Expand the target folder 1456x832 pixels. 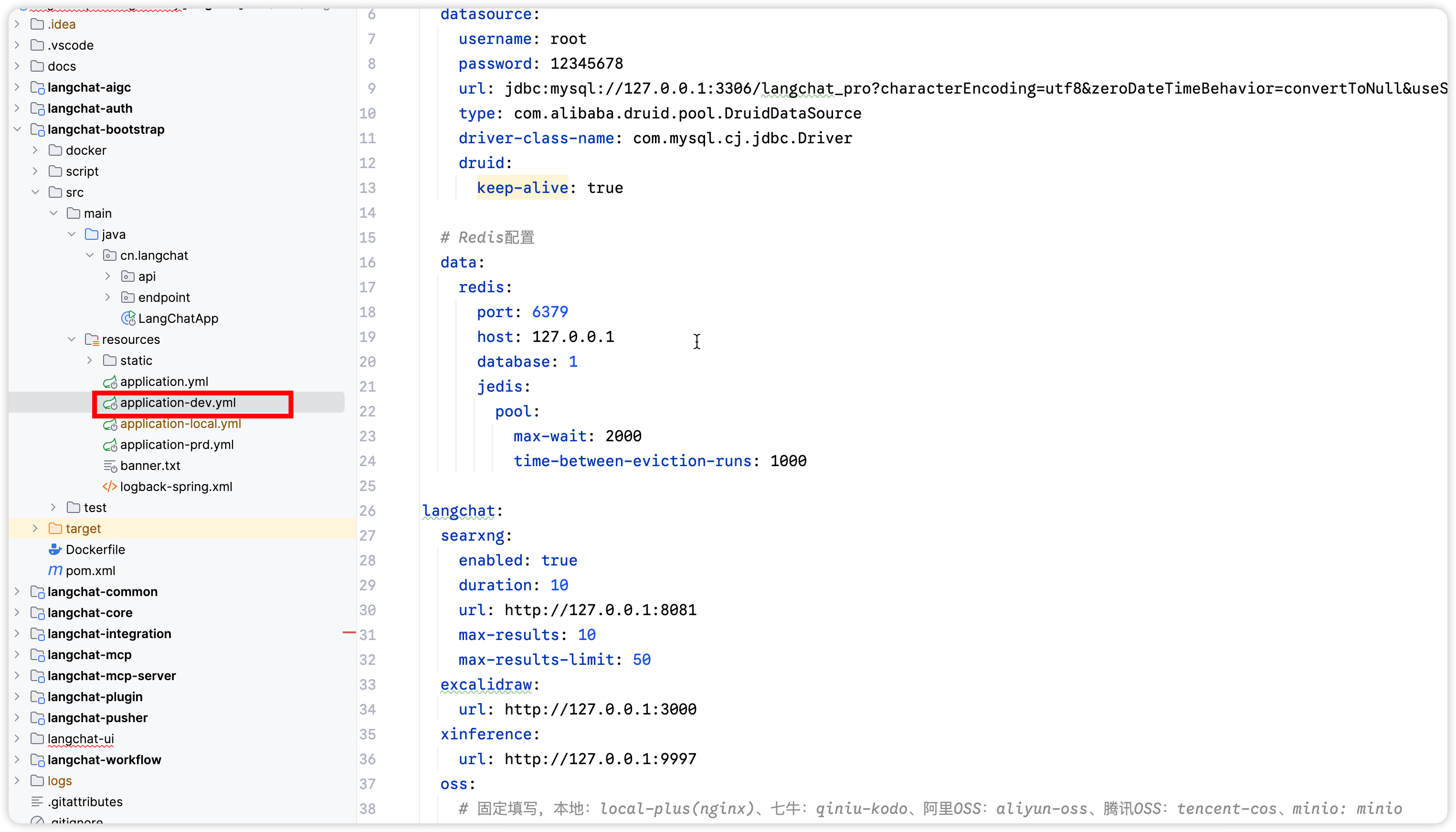35,528
